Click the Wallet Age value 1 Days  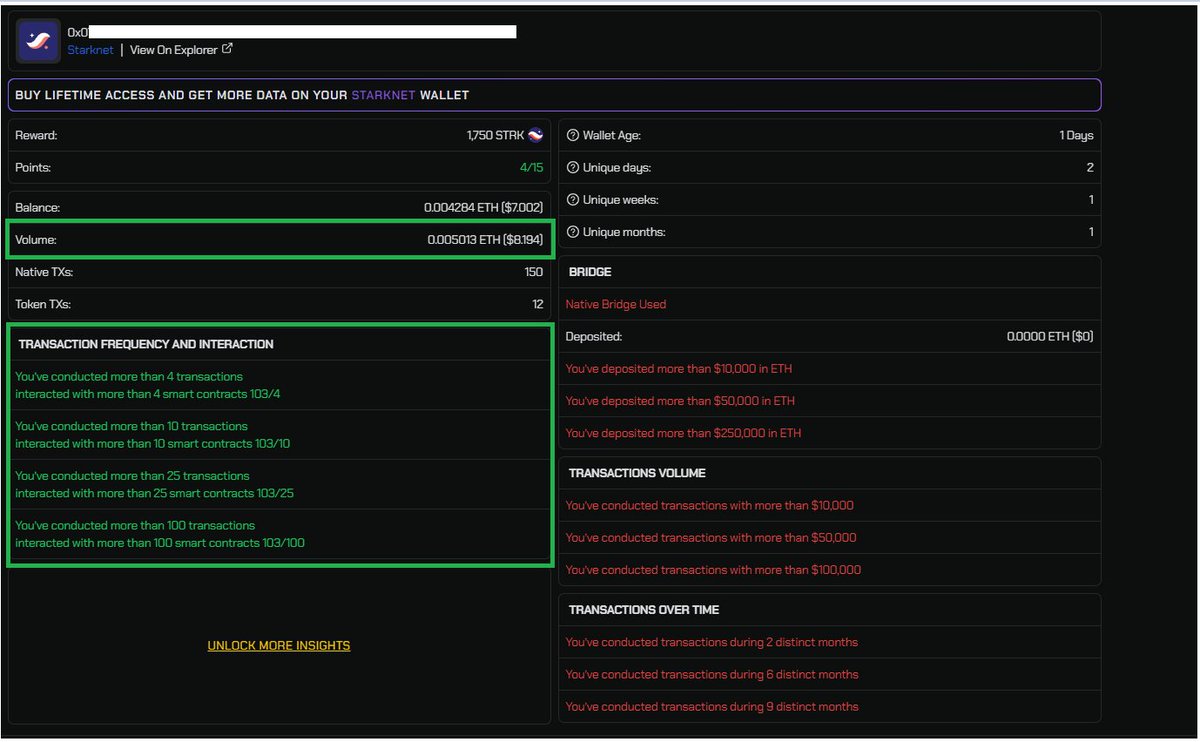(x=1077, y=135)
